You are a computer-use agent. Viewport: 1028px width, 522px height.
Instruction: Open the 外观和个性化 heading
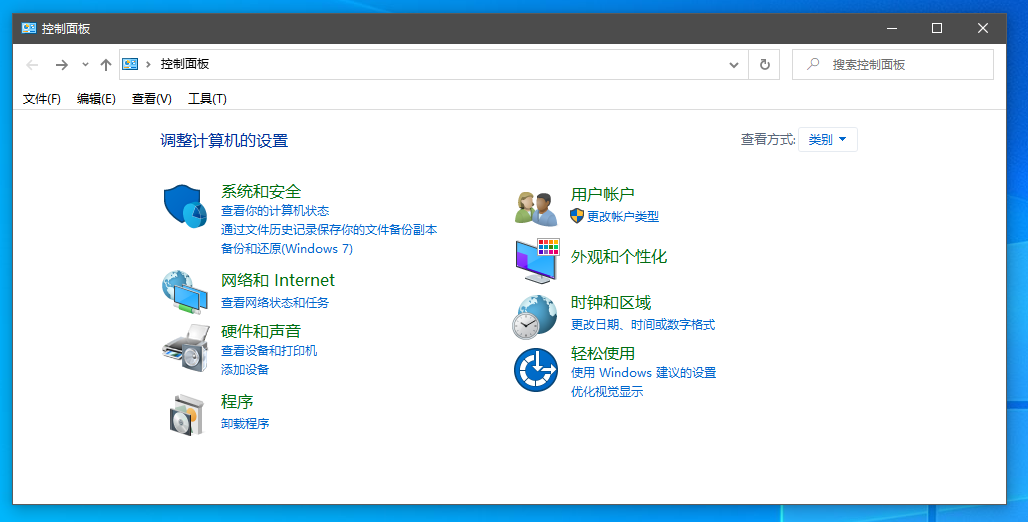pyautogui.click(x=619, y=256)
